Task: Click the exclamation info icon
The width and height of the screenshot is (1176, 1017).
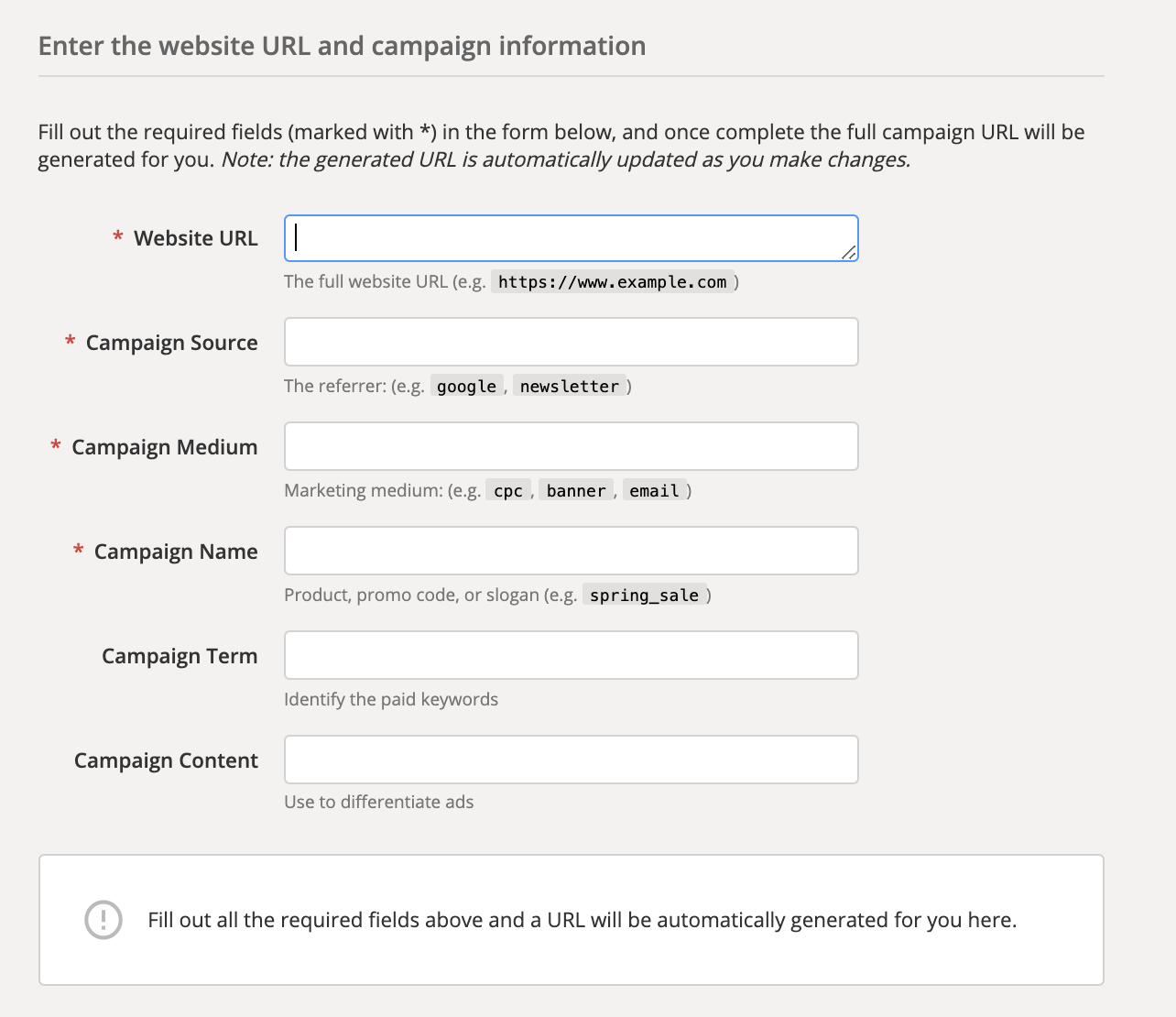Action: 103,920
